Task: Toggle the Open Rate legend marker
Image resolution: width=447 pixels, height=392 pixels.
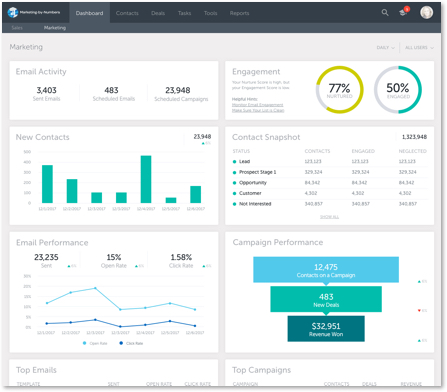Action: 84,343
